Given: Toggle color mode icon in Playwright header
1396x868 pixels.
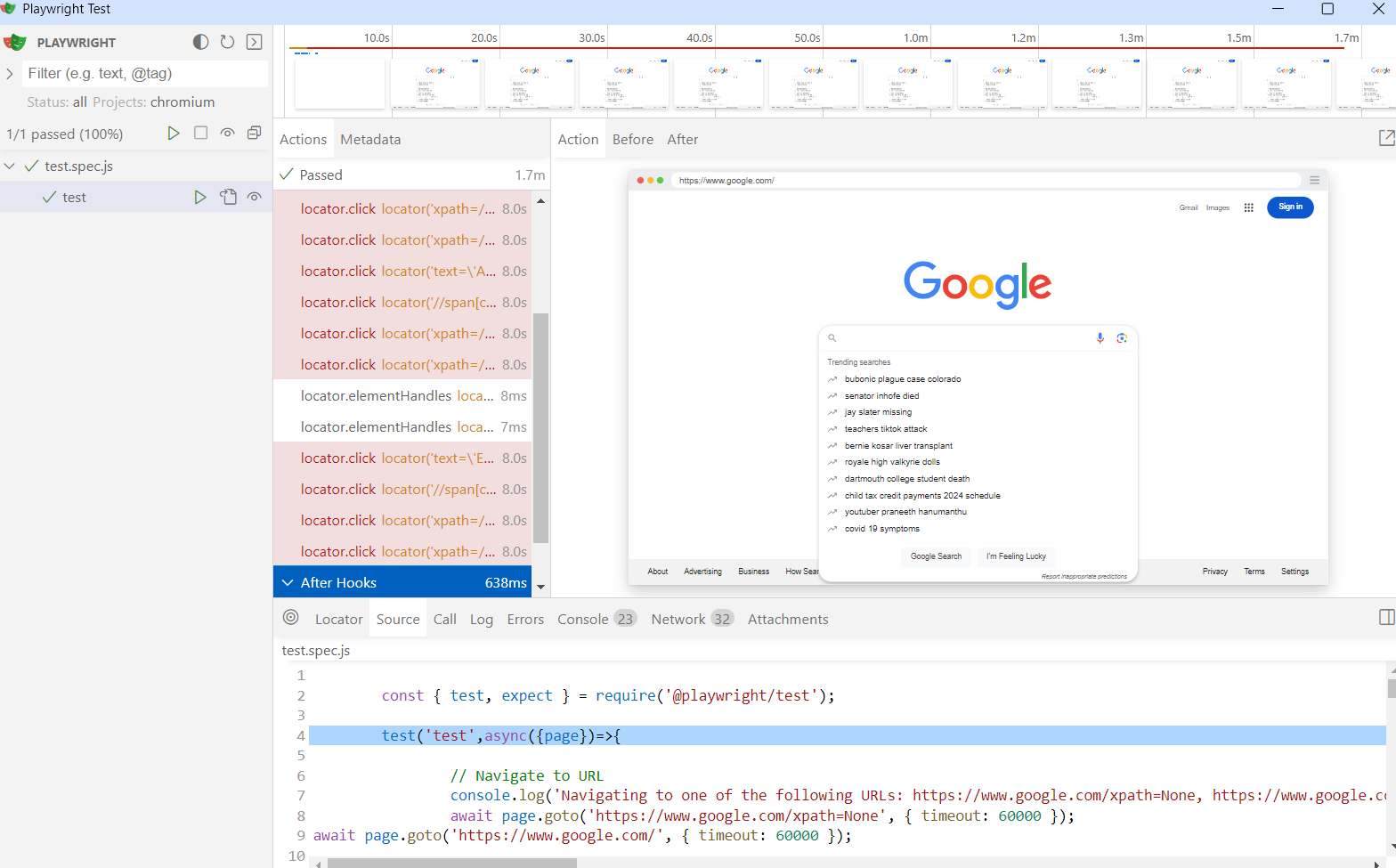Looking at the screenshot, I should click(201, 42).
